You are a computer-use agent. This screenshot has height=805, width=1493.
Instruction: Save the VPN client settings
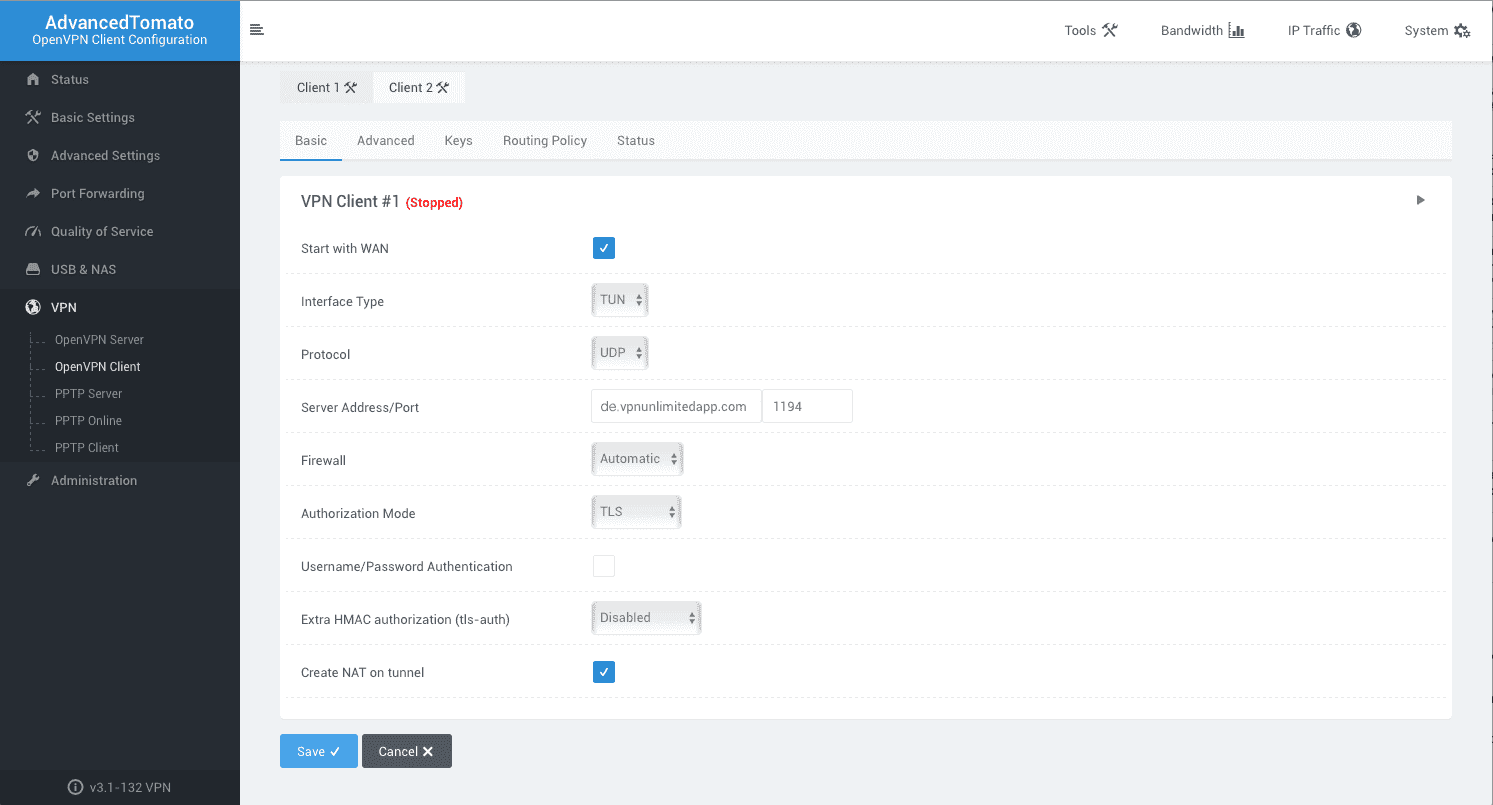coord(318,751)
